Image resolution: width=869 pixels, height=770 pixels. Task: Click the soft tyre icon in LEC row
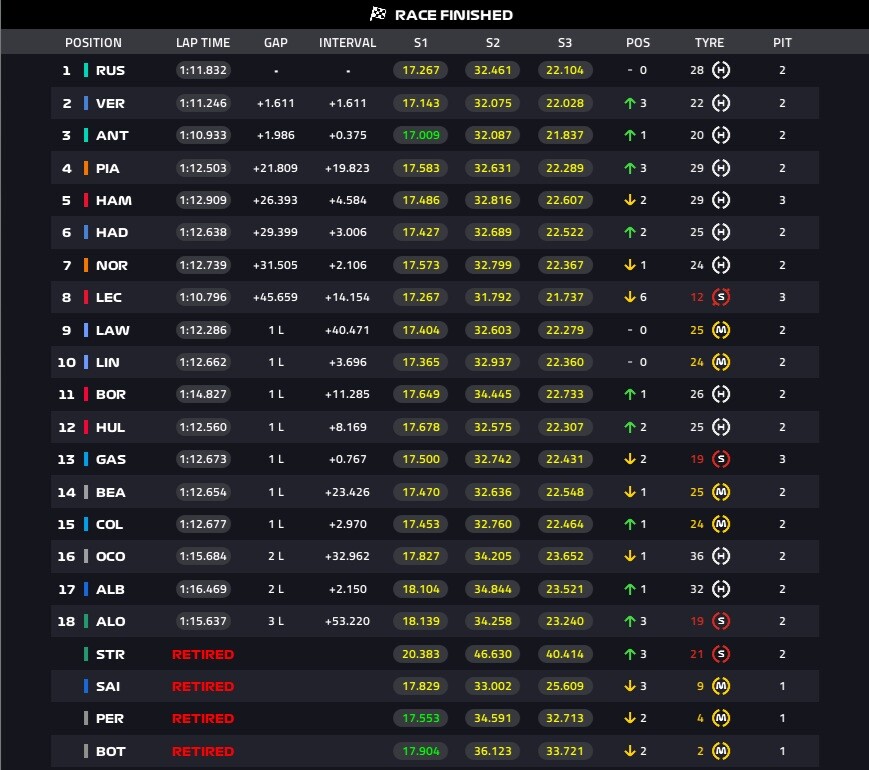(720, 297)
